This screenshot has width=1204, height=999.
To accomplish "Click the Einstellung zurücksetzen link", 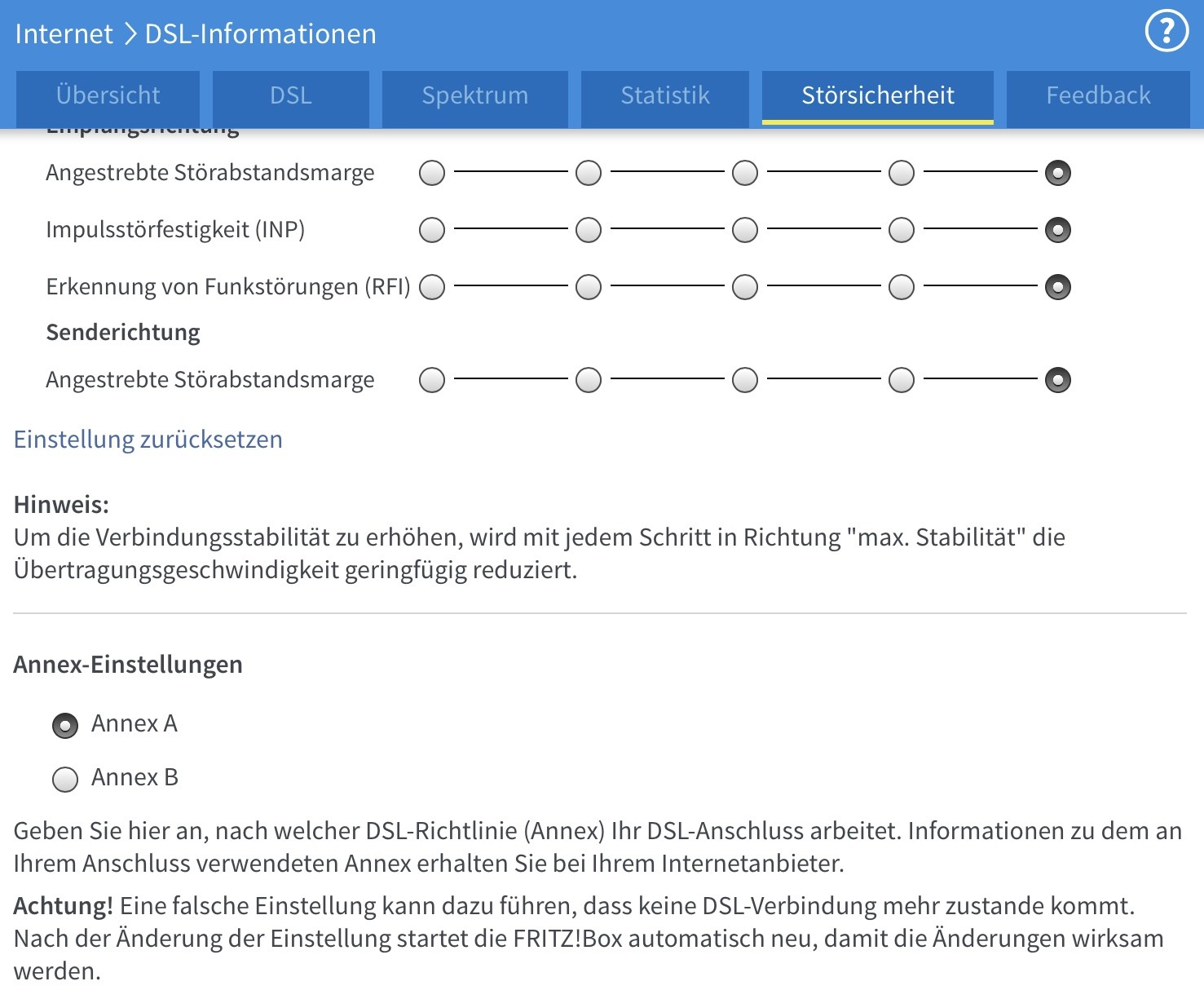I will tap(148, 440).
